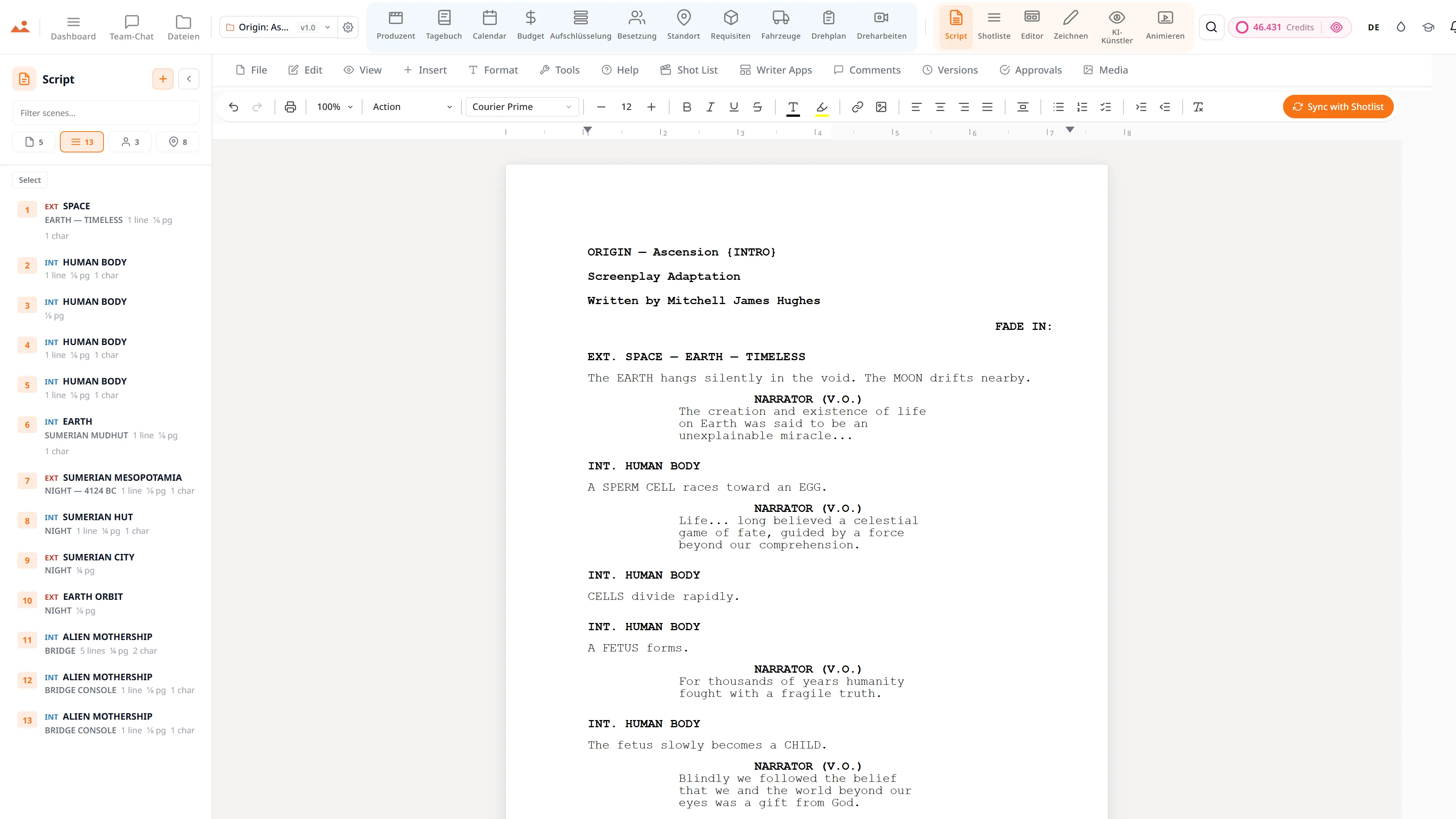
Task: Open the Tools menu
Action: point(560,70)
